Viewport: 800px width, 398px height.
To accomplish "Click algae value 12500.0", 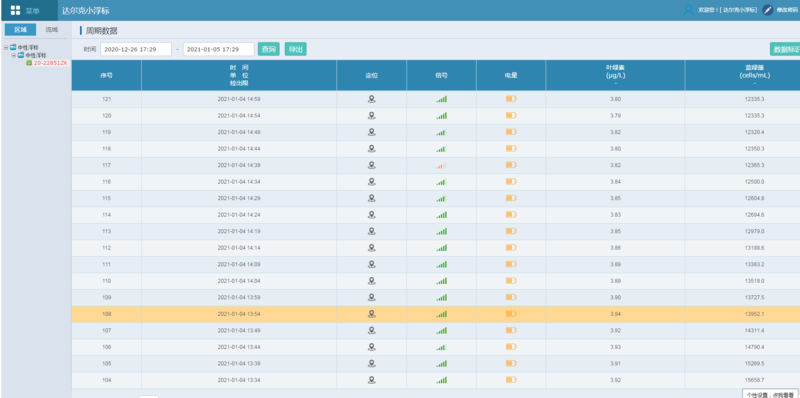I will [755, 182].
